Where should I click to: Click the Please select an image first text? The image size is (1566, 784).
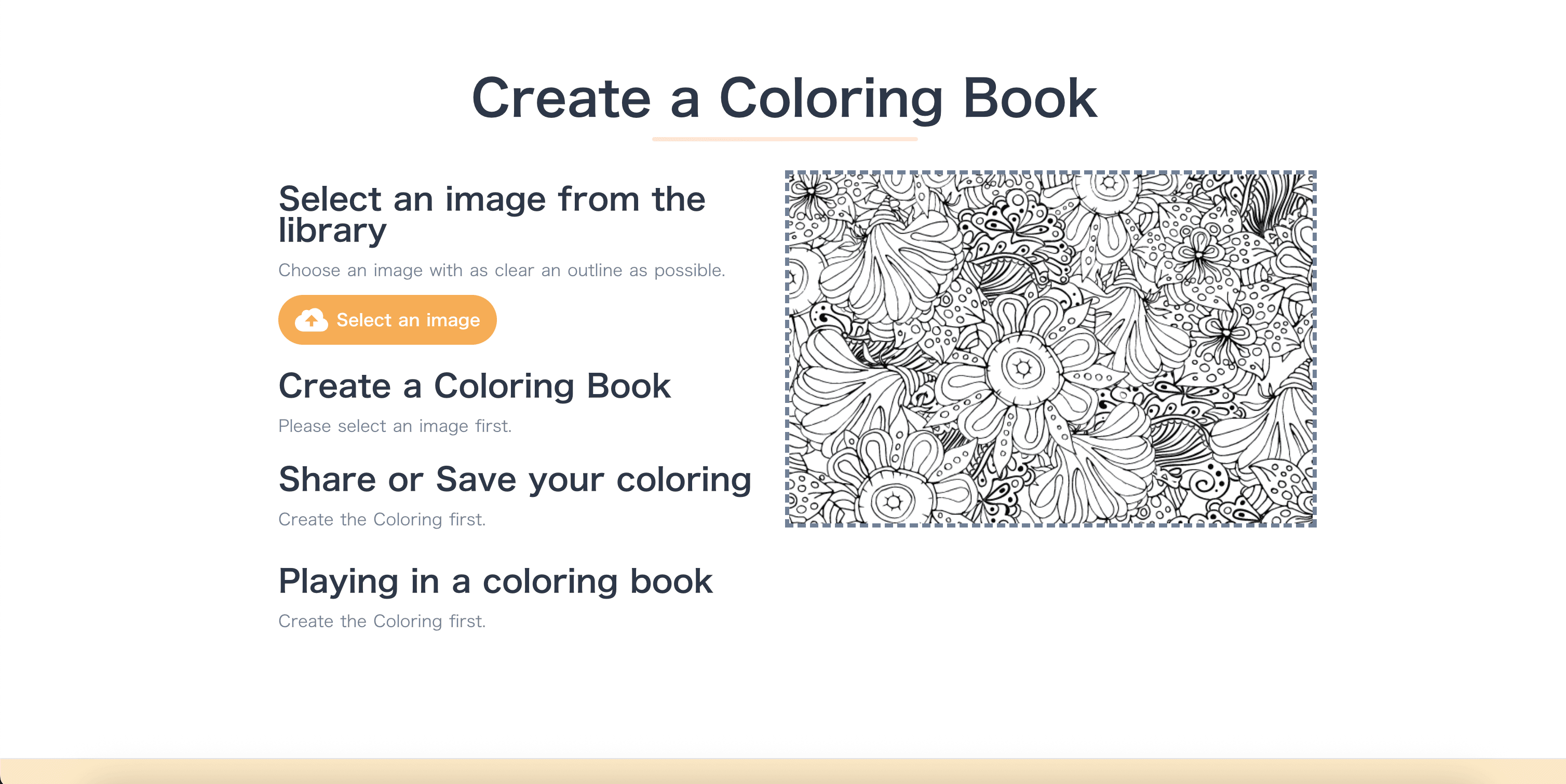(x=395, y=426)
